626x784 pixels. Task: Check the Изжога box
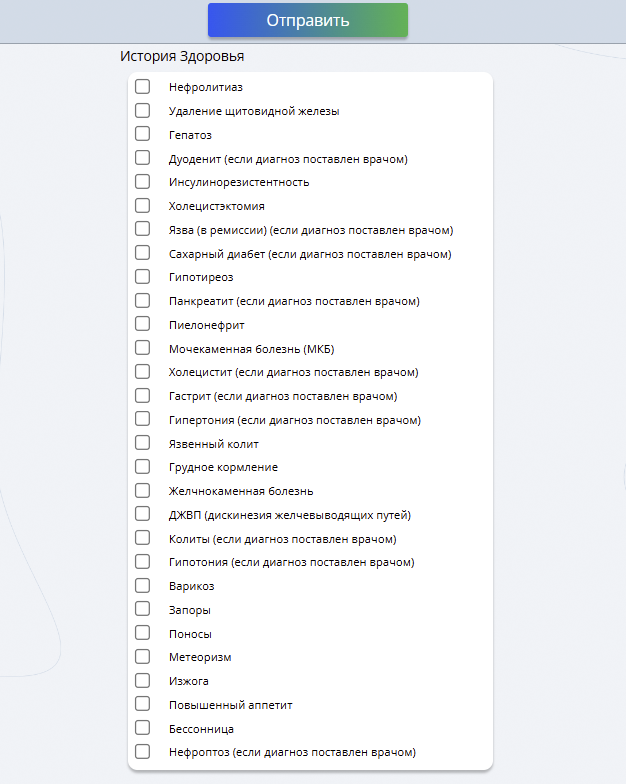point(142,680)
